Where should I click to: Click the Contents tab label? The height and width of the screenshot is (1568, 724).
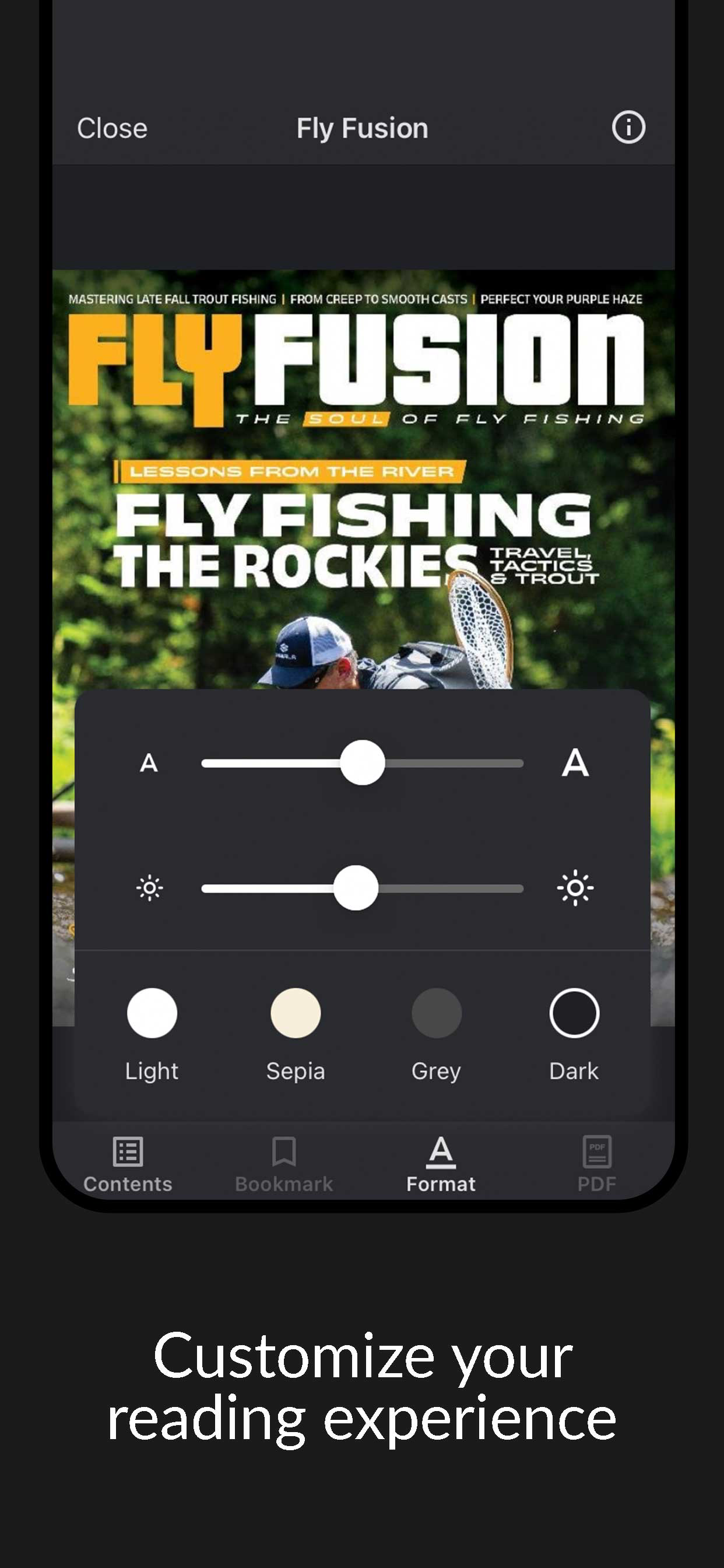point(128,1184)
